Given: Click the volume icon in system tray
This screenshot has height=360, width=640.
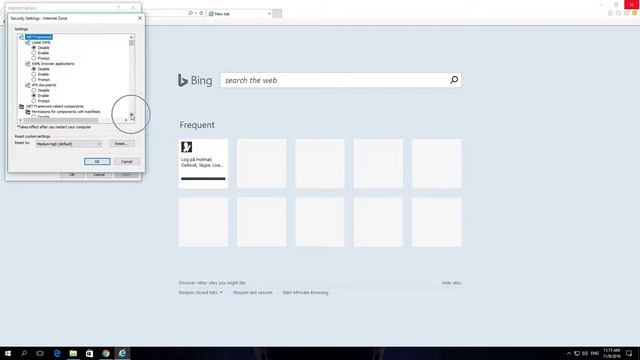Looking at the screenshot, I should [x=585, y=353].
